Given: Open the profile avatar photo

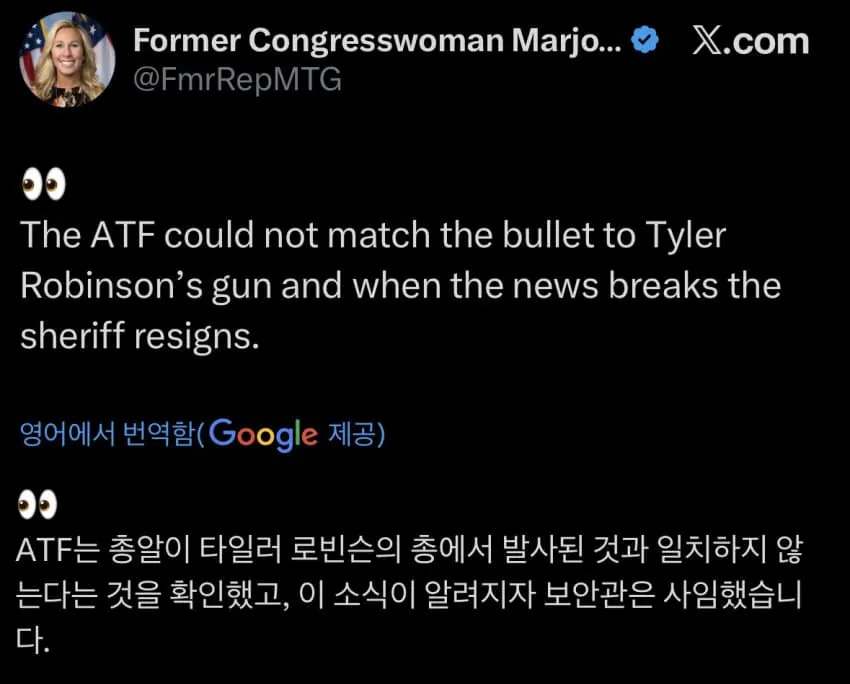Looking at the screenshot, I should pyautogui.click(x=66, y=57).
